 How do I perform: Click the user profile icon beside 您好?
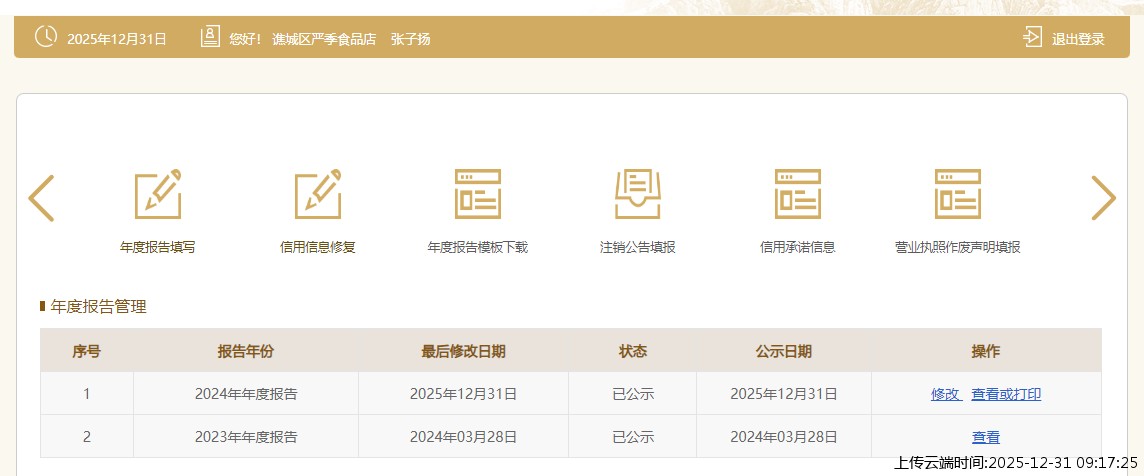(210, 38)
